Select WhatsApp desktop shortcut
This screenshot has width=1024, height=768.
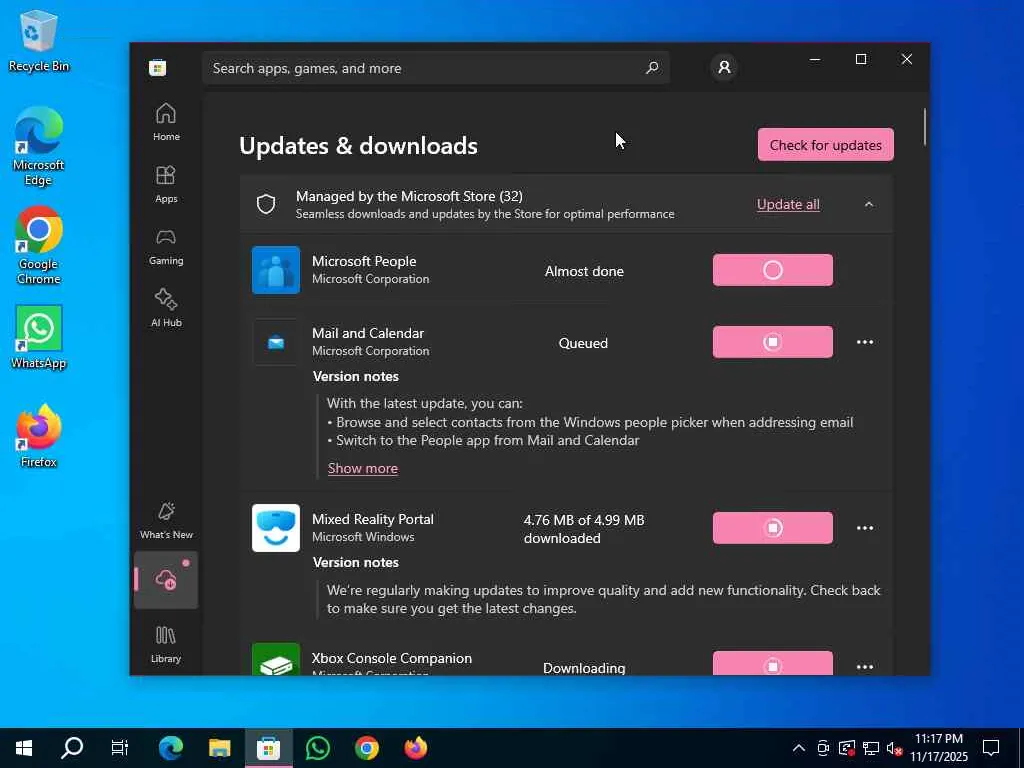point(39,337)
